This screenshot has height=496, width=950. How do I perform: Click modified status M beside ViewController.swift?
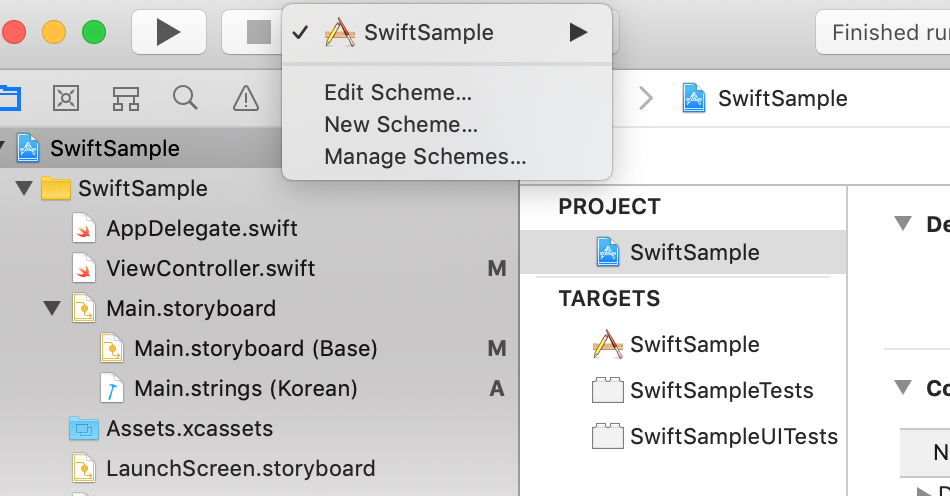click(x=497, y=269)
